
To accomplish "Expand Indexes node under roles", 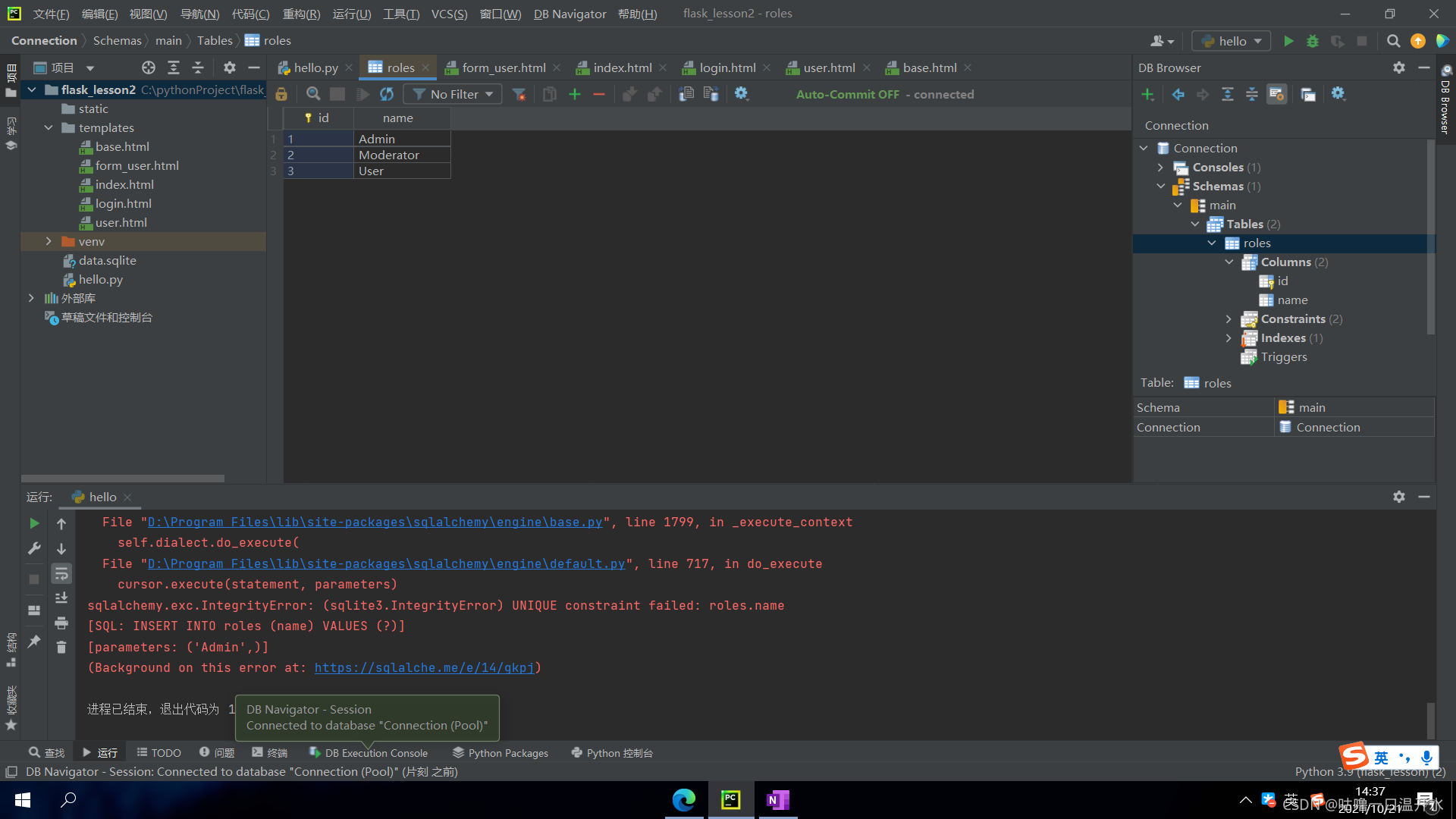I will [1228, 337].
